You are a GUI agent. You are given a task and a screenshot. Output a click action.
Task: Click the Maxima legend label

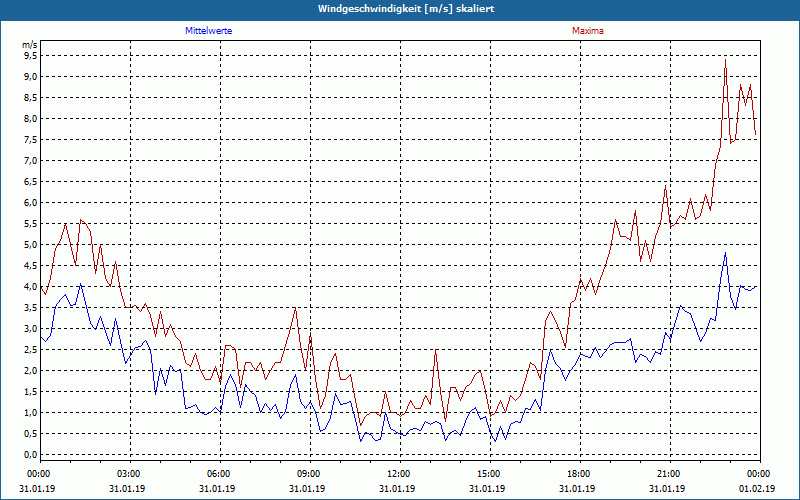pos(587,31)
